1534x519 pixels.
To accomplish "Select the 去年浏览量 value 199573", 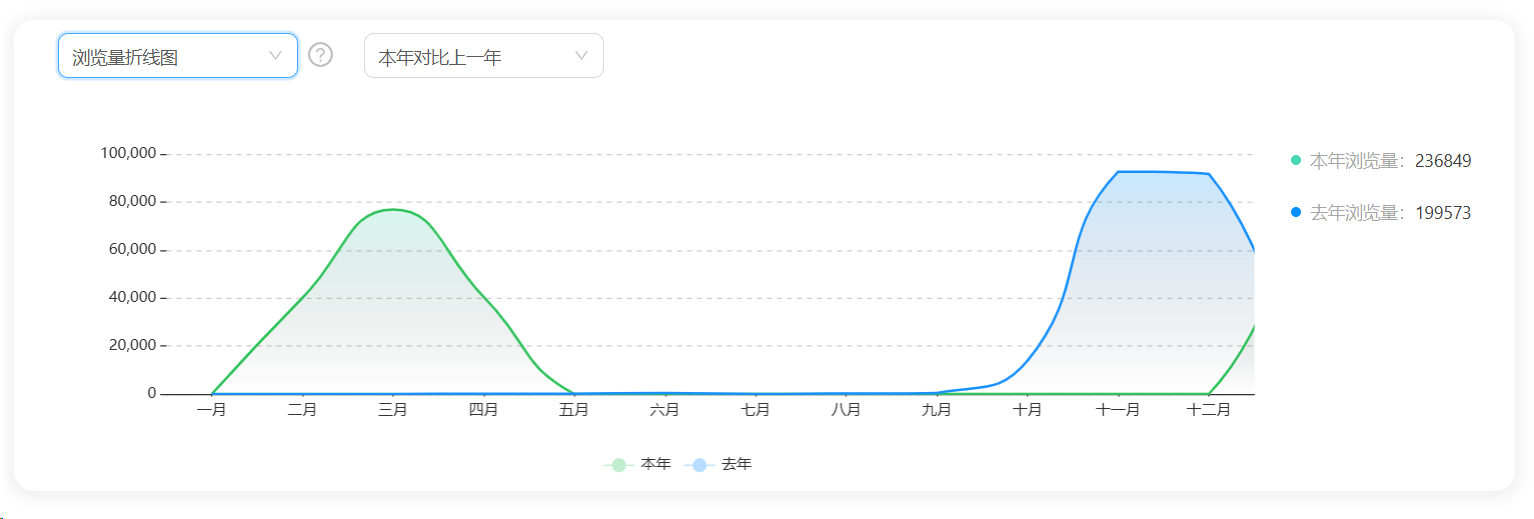I will pos(1443,213).
